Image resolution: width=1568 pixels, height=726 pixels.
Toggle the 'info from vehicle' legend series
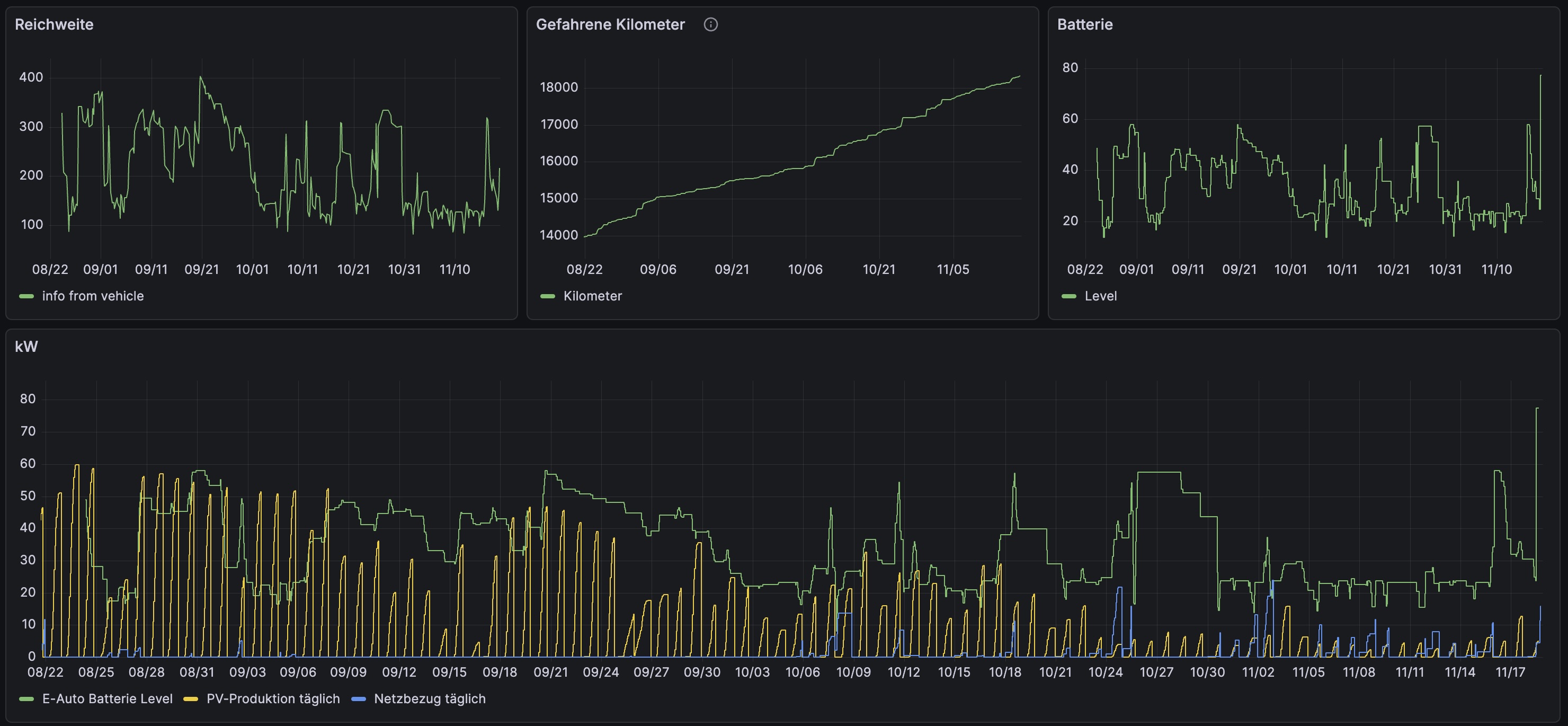(93, 296)
